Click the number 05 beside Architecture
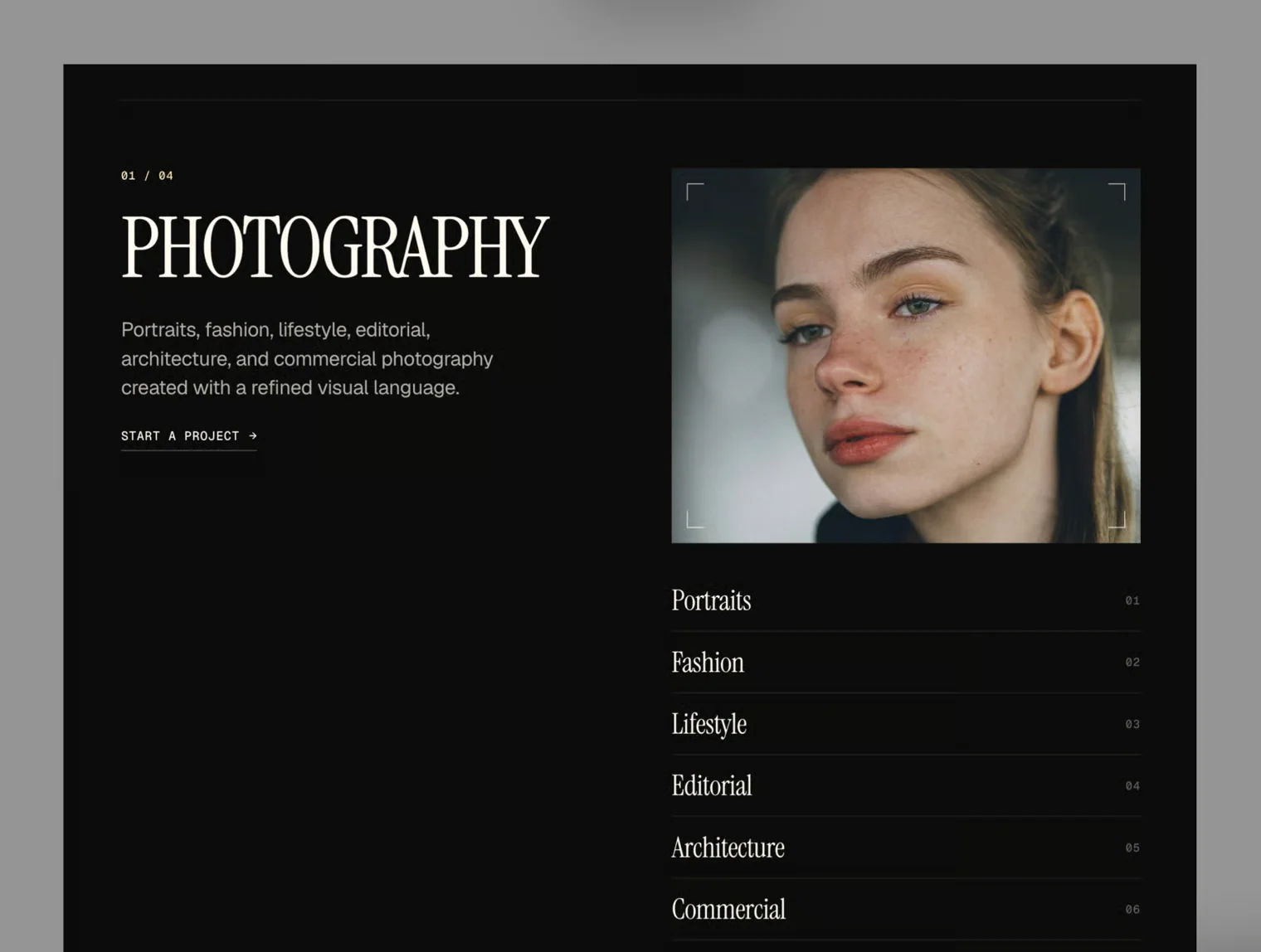The height and width of the screenshot is (952, 1261). pos(1132,848)
